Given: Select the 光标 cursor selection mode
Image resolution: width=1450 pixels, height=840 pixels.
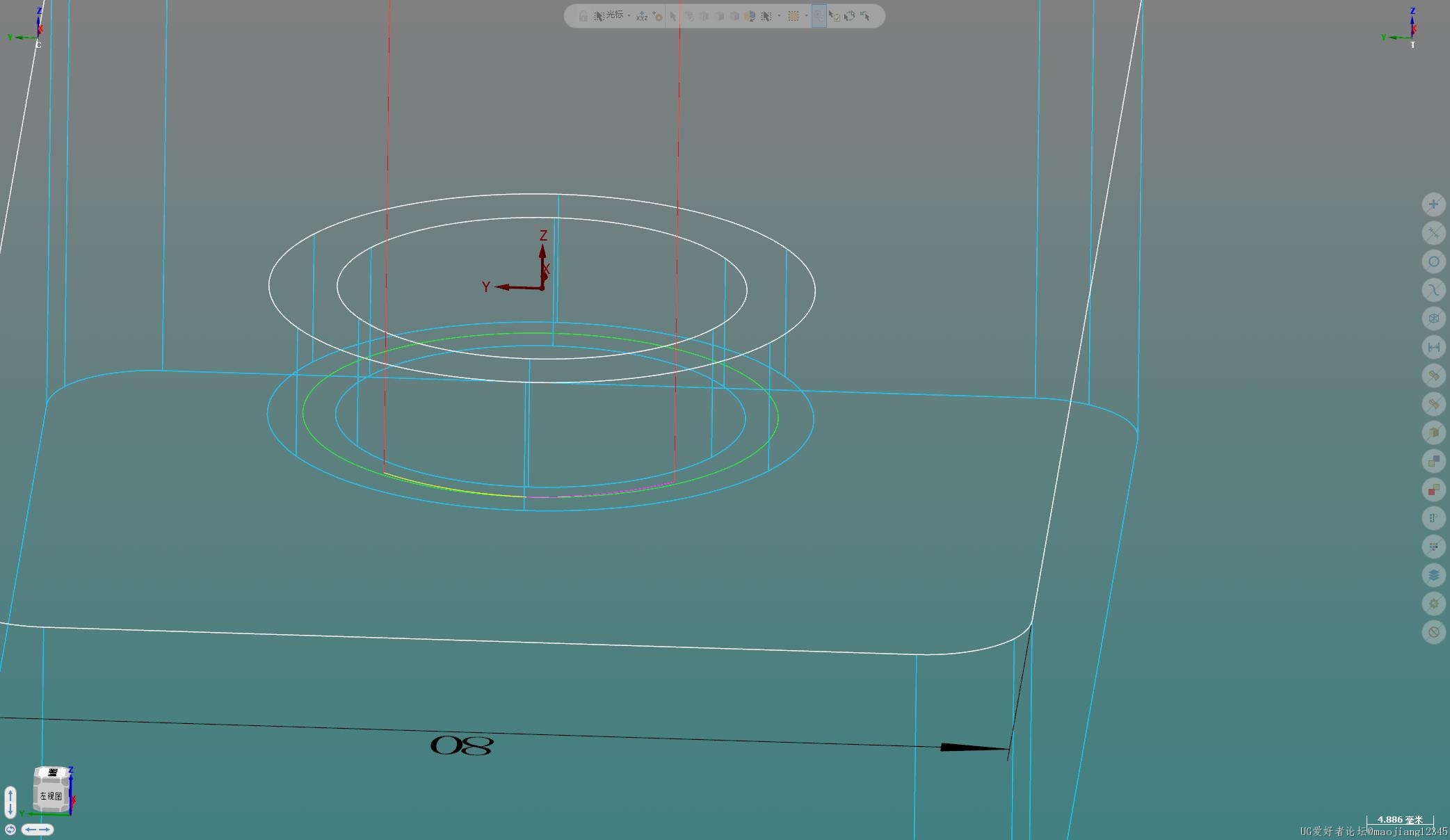Looking at the screenshot, I should (609, 15).
